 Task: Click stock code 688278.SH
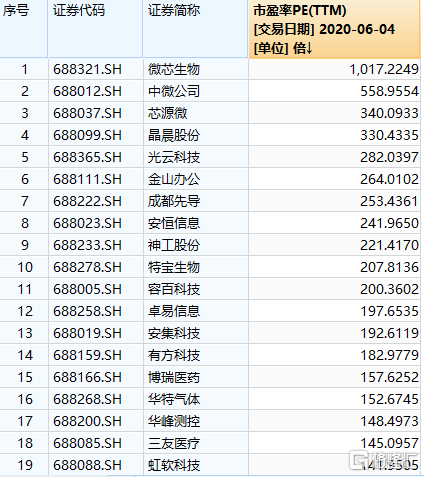(x=87, y=267)
